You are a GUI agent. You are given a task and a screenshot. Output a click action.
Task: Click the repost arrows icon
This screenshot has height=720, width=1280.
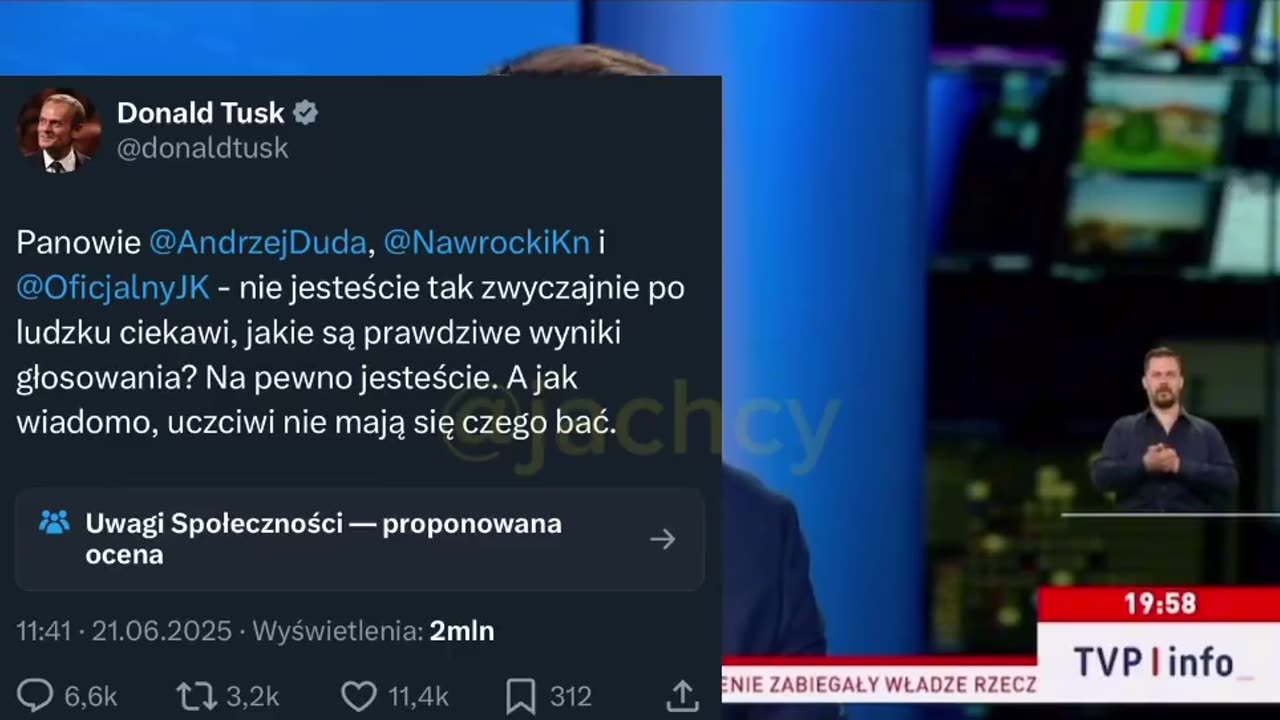coord(194,696)
